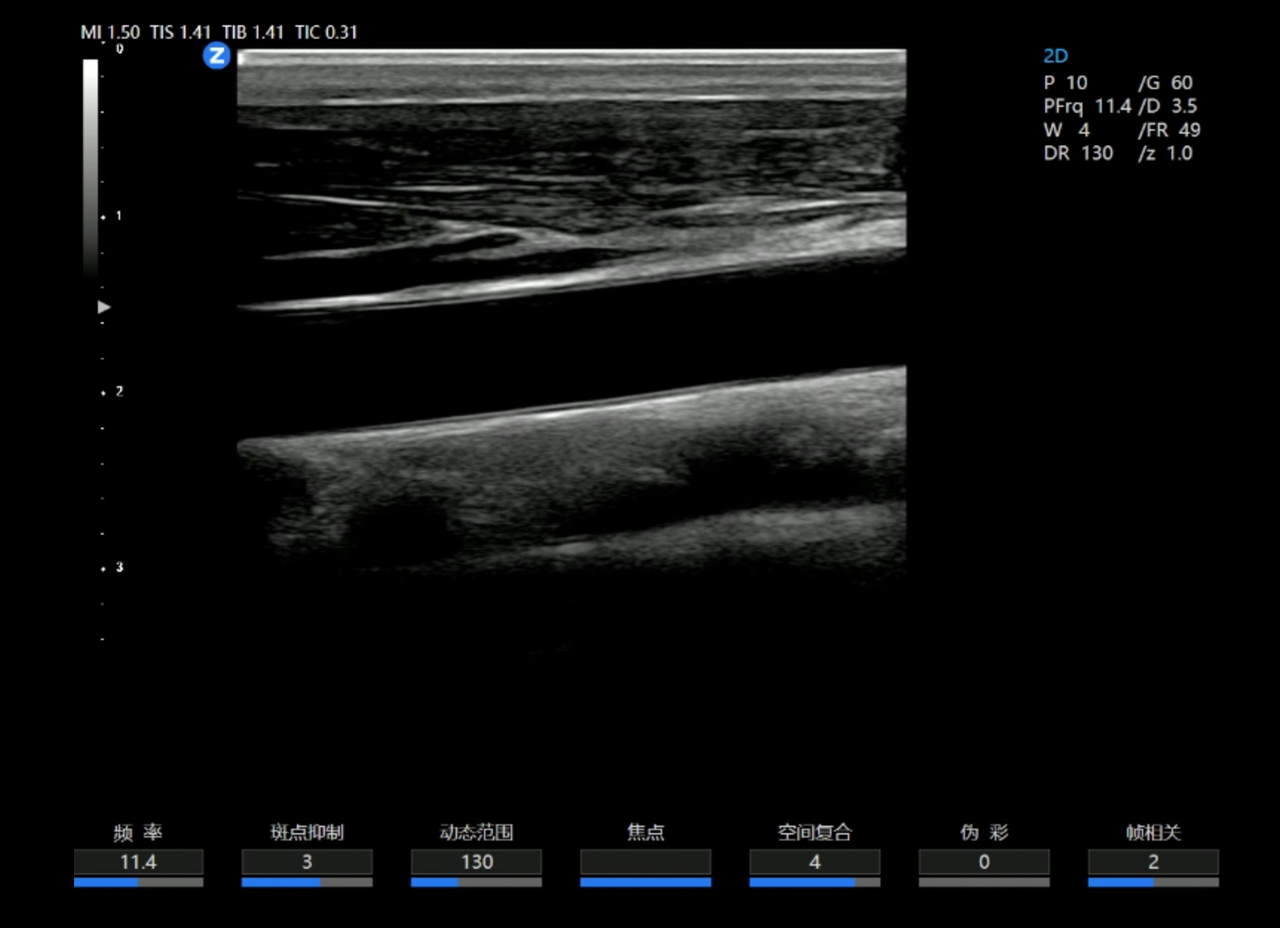This screenshot has height=928, width=1280.
Task: Click the full blue slider under 焦点
Action: [645, 882]
